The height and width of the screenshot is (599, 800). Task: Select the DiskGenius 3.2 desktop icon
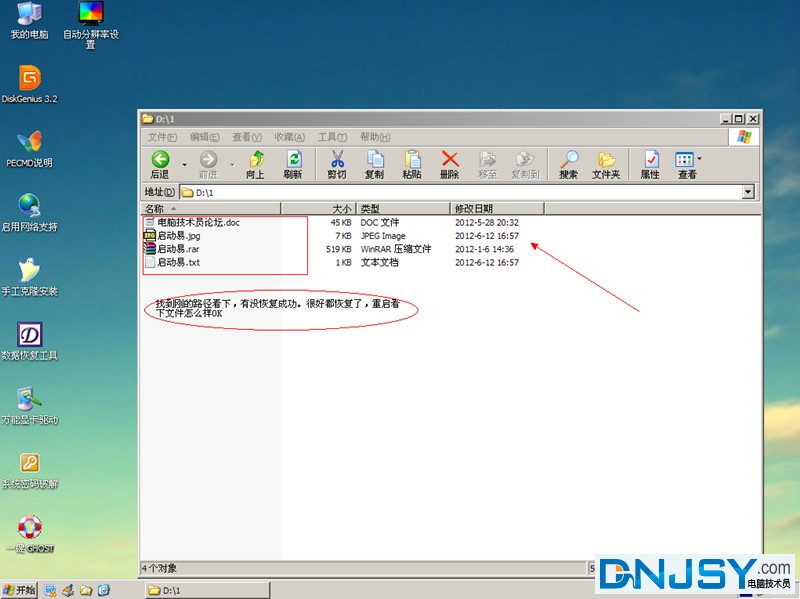29,78
